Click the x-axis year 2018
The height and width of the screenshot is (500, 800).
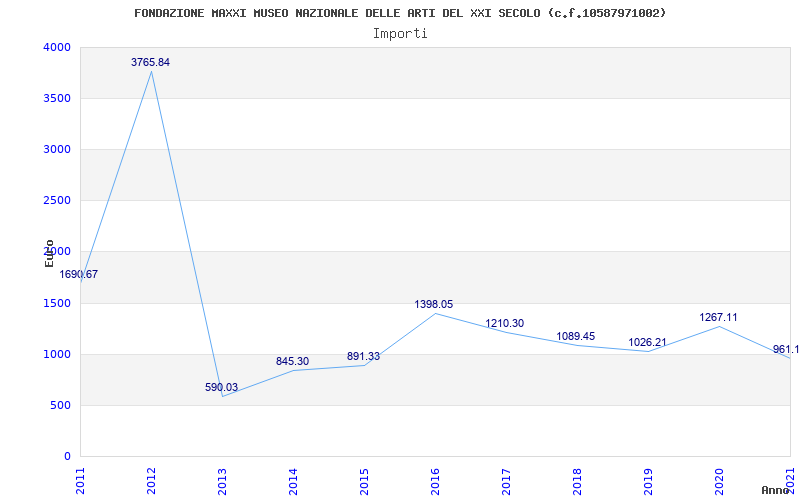577,481
